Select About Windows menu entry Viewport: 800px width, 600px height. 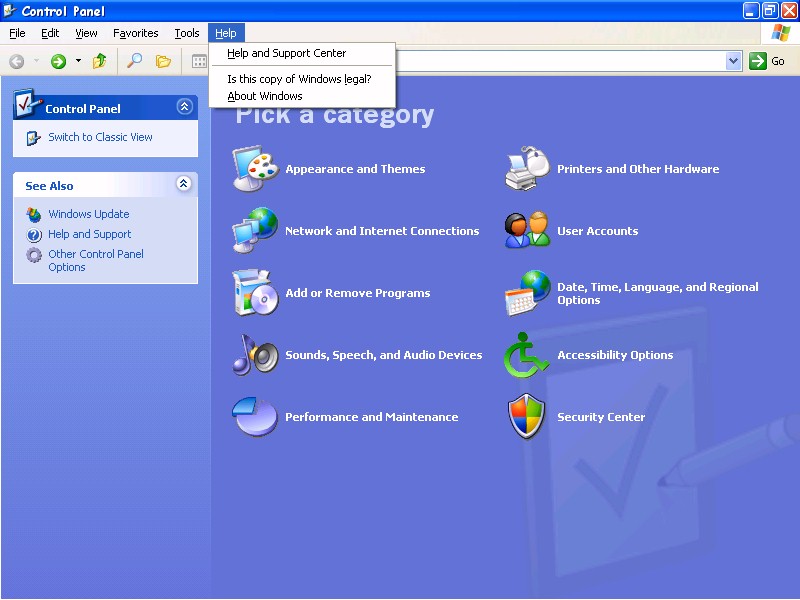302,96
